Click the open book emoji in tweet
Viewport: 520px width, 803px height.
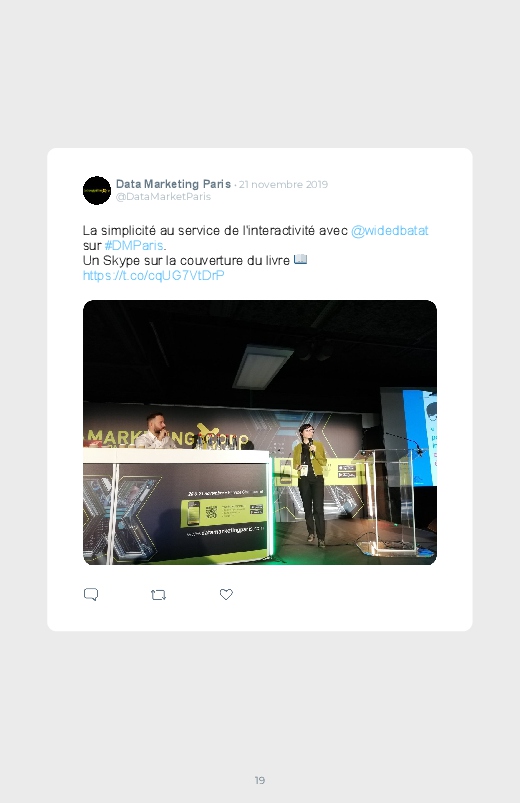pyautogui.click(x=300, y=260)
